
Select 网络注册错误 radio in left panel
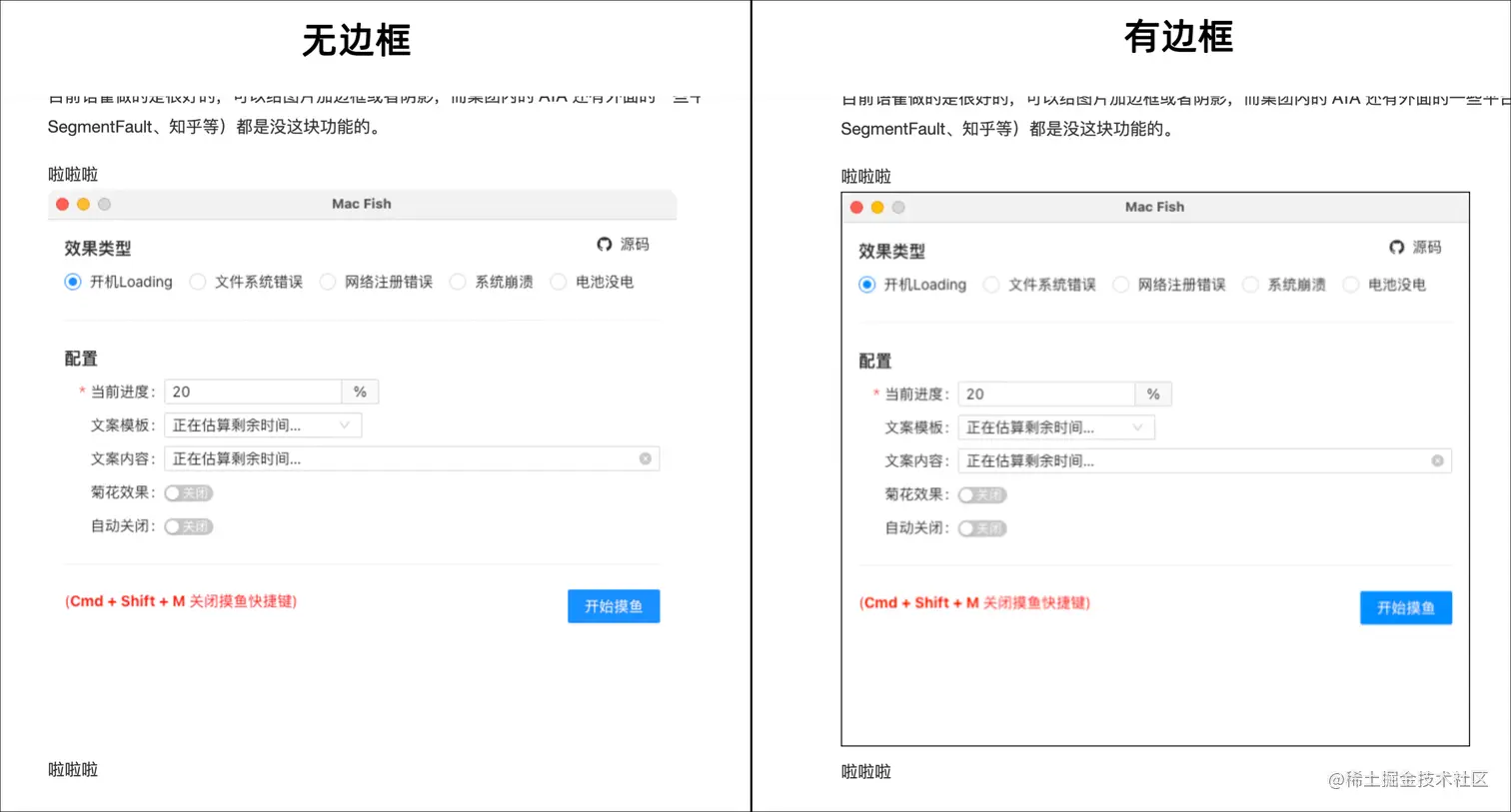pos(328,283)
